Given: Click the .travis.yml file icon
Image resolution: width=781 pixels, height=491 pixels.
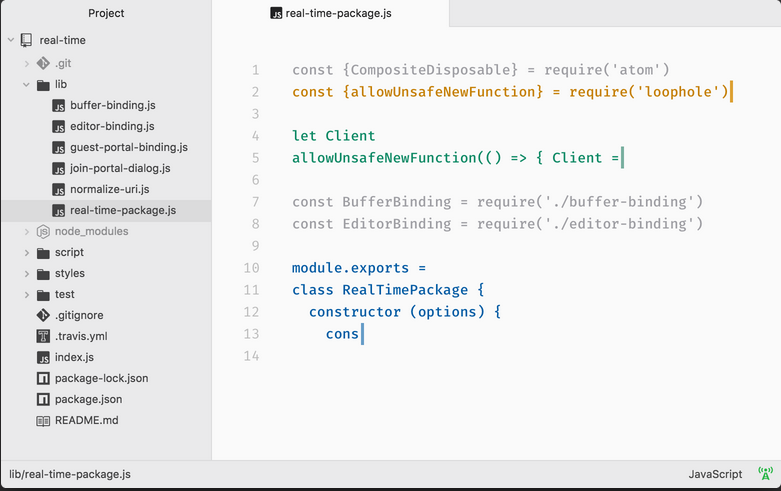Looking at the screenshot, I should 43,336.
